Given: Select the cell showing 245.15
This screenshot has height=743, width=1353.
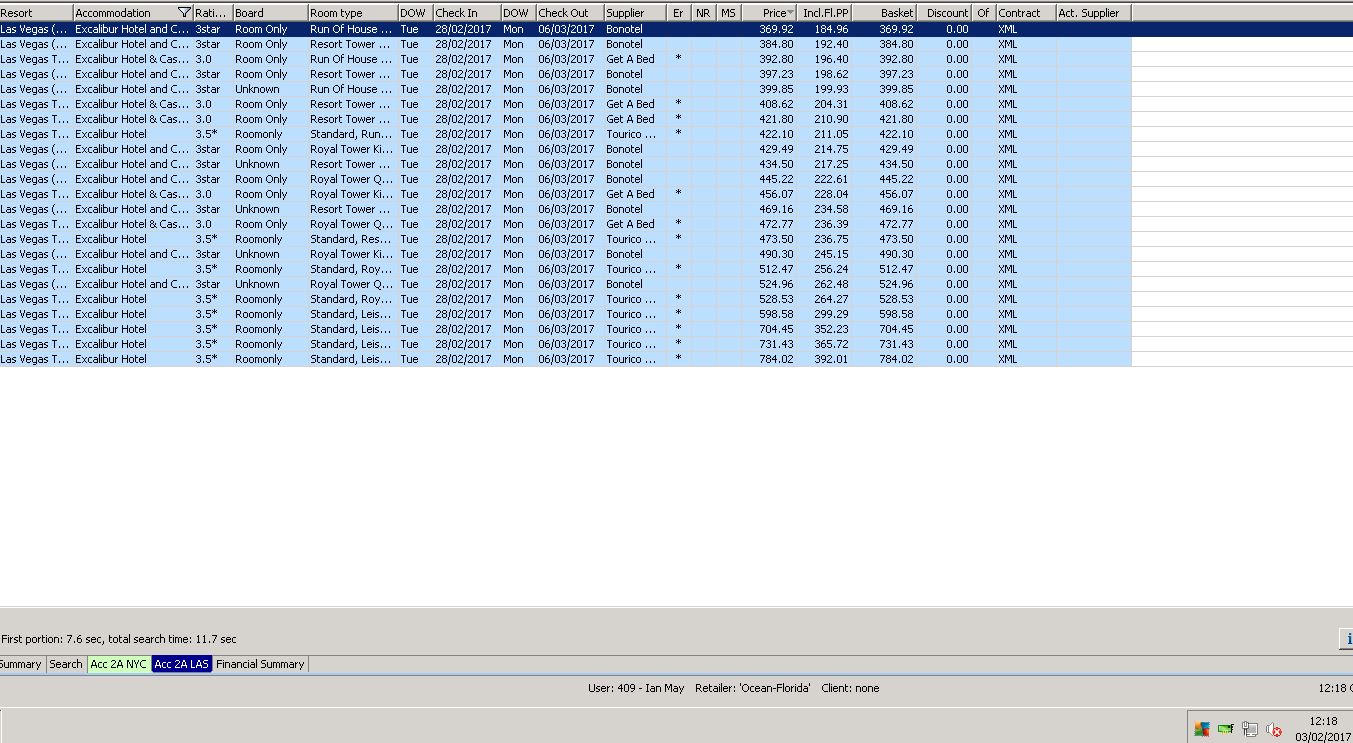Looking at the screenshot, I should (x=825, y=254).
